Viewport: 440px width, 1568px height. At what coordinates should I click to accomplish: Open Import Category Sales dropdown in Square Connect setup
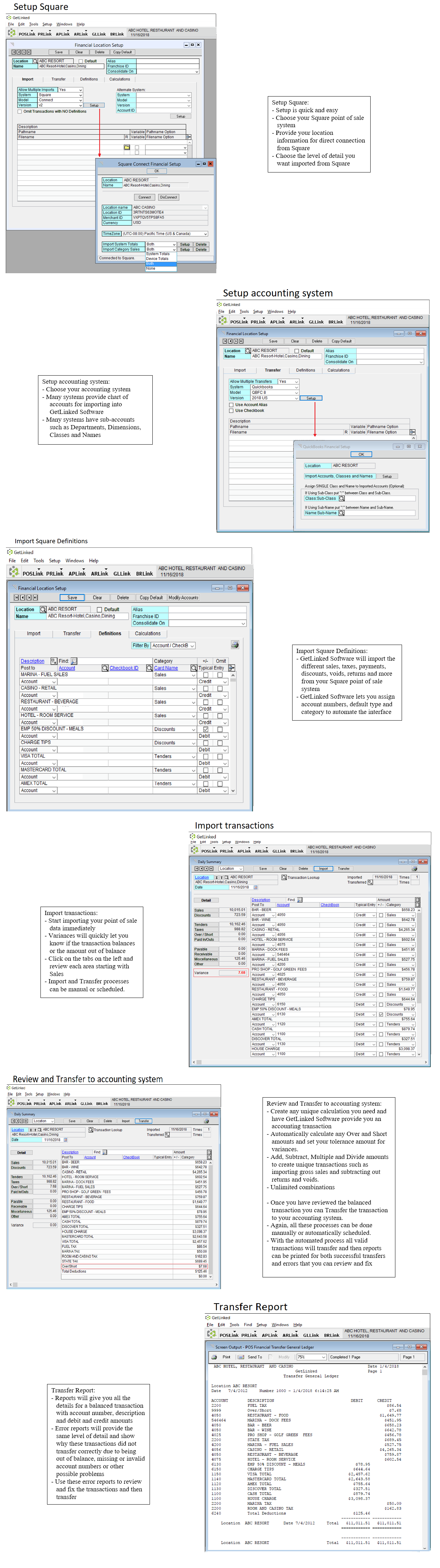click(174, 249)
